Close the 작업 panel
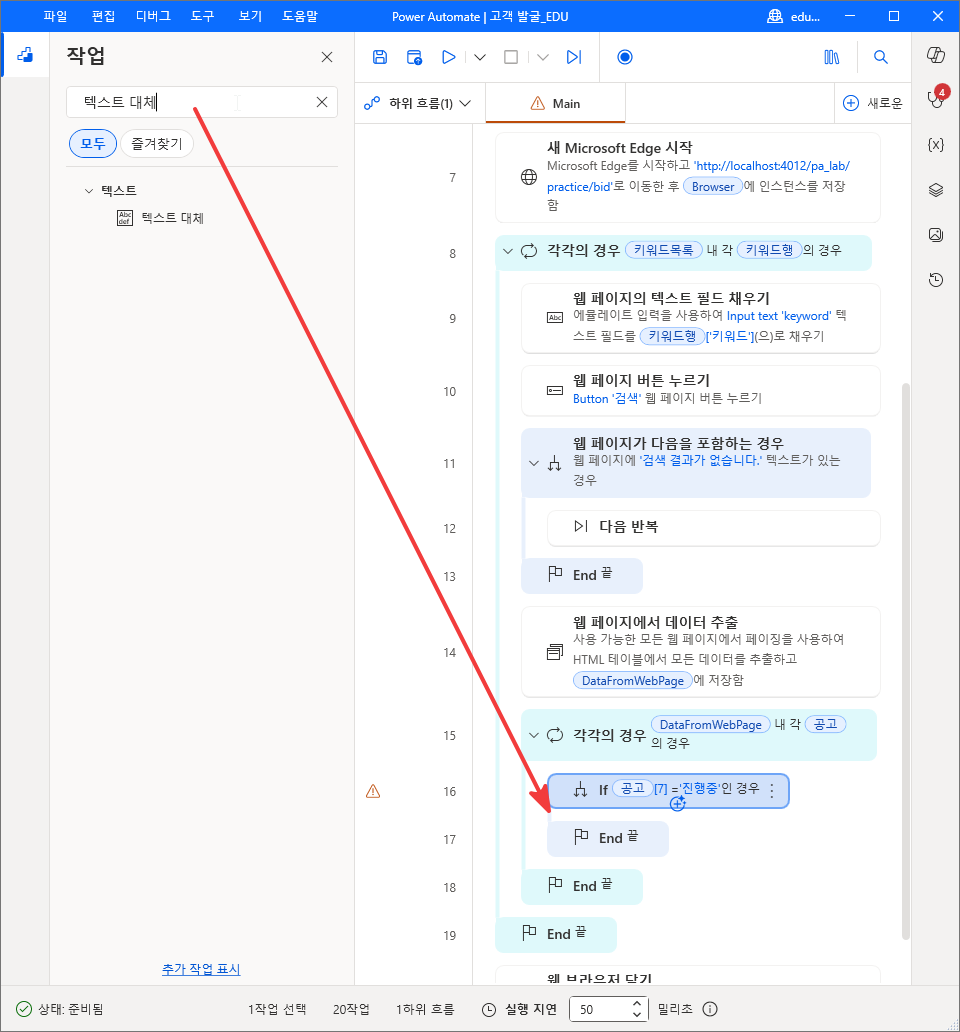The image size is (960, 1032). (327, 57)
